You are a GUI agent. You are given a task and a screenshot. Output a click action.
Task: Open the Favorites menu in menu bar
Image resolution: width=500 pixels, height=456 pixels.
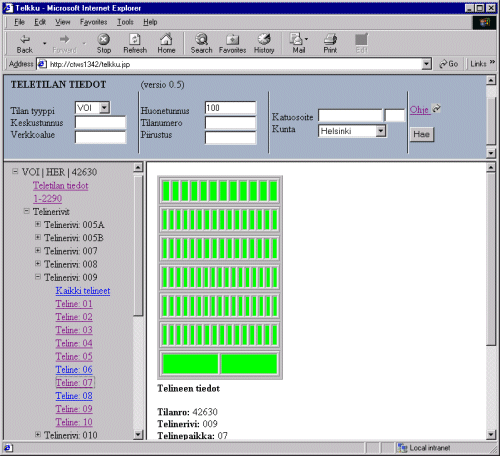tap(93, 22)
